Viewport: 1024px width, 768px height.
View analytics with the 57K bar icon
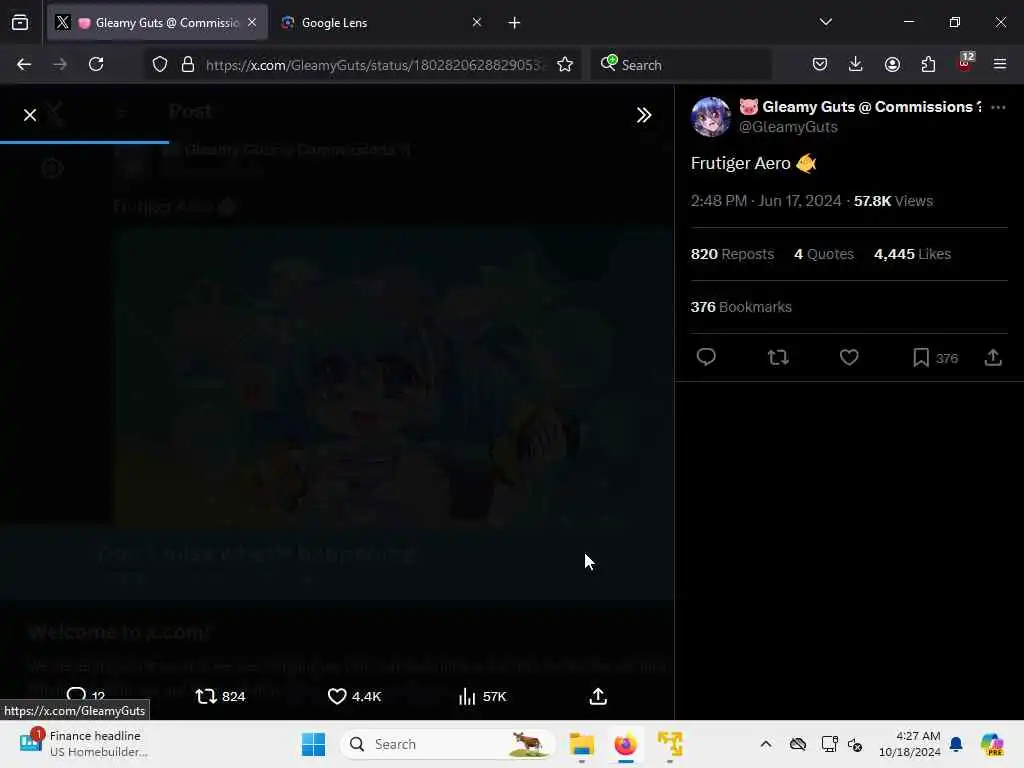tap(483, 696)
